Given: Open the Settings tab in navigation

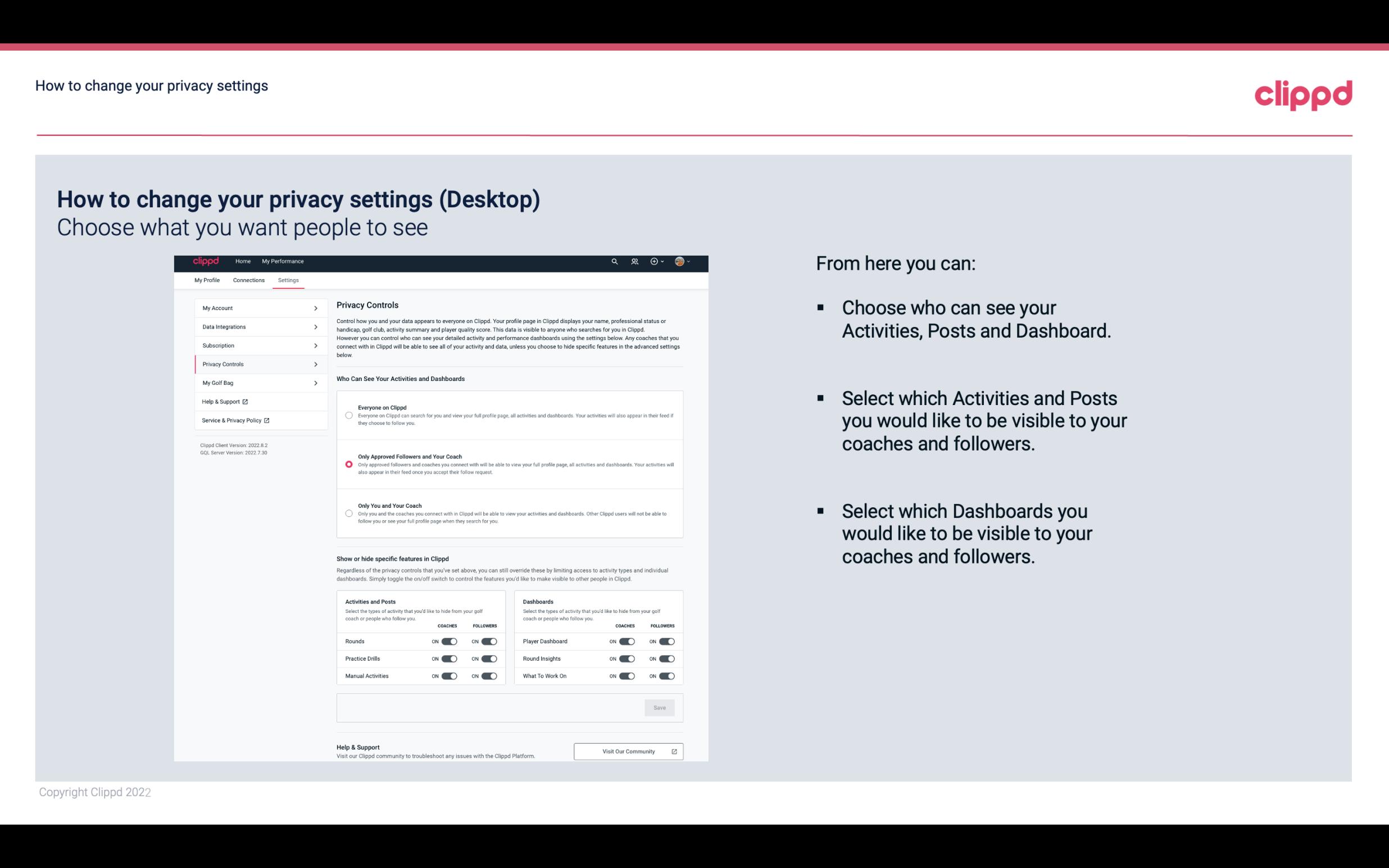Looking at the screenshot, I should [288, 280].
